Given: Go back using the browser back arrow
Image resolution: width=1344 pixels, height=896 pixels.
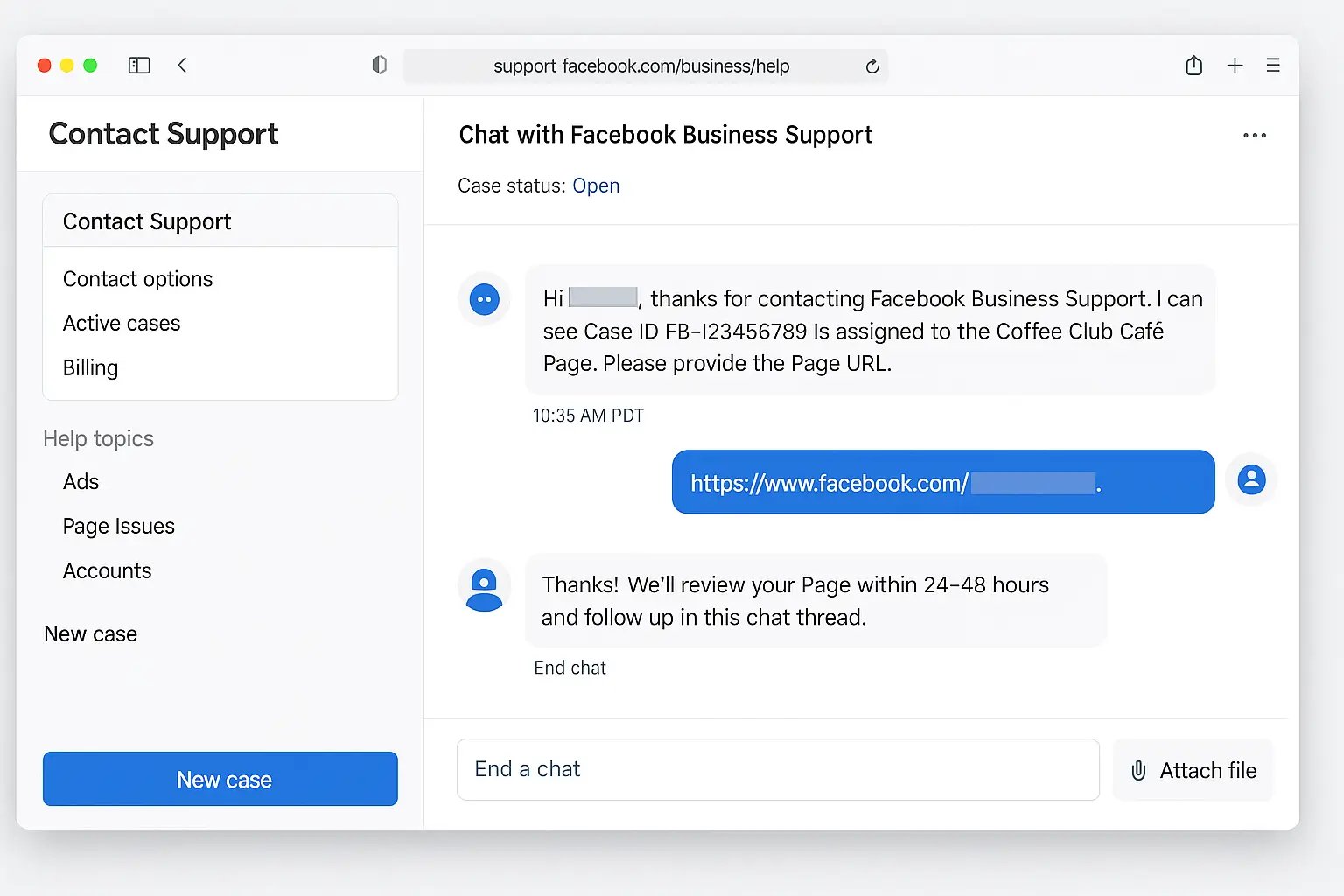Looking at the screenshot, I should pos(182,66).
